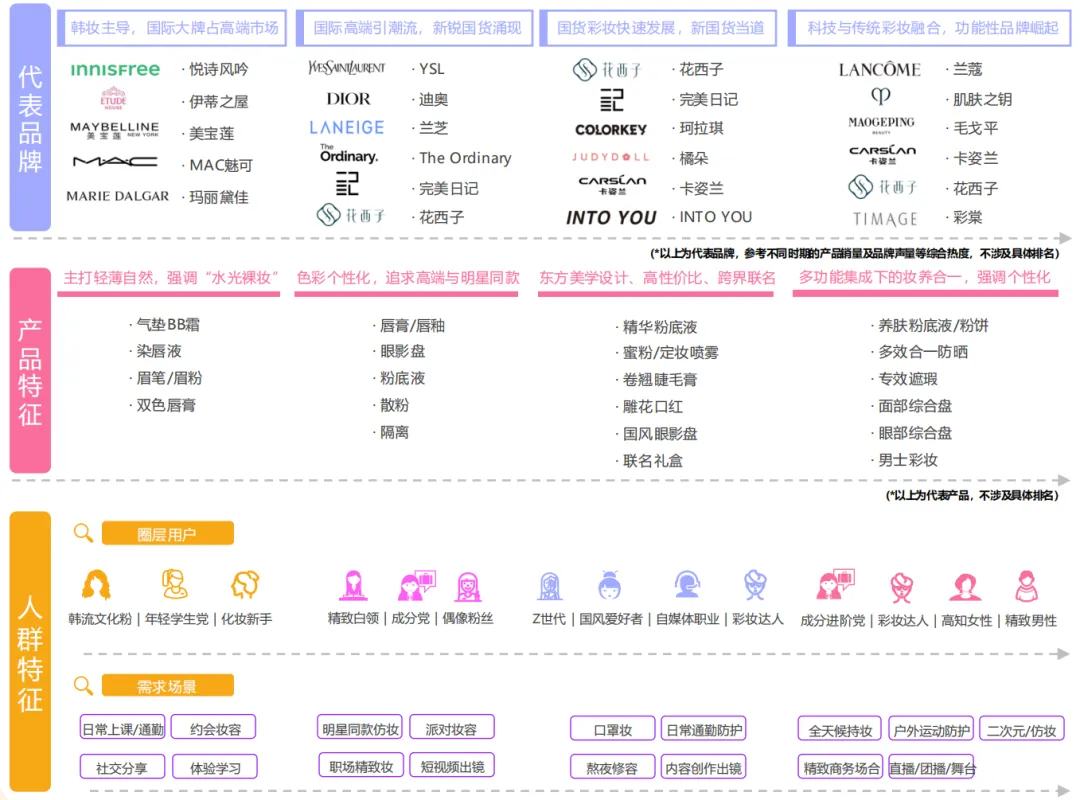
Task: Click the blue LANEIGE logo
Action: (x=346, y=127)
